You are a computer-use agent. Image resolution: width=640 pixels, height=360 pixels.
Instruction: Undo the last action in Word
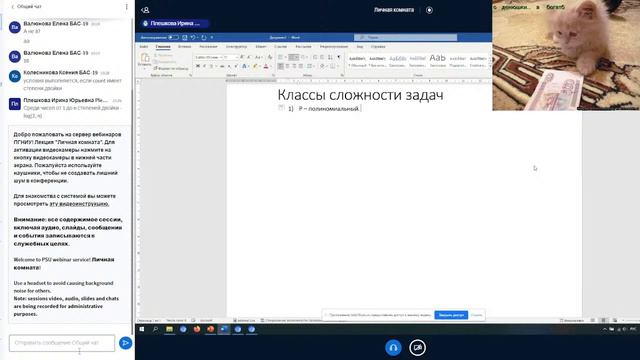(x=192, y=38)
